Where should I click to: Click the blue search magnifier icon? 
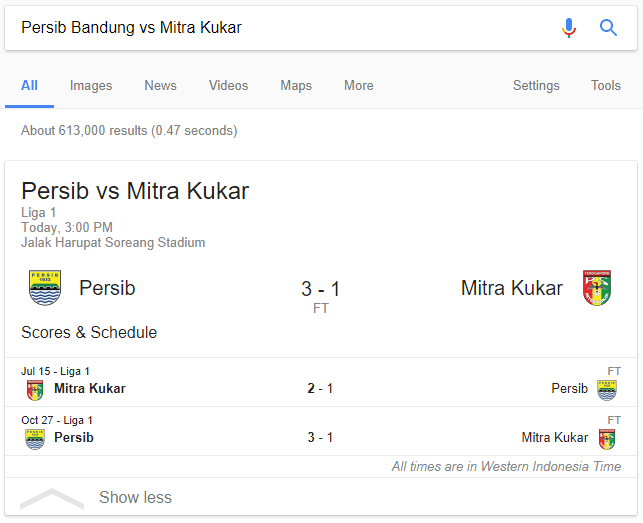click(608, 28)
